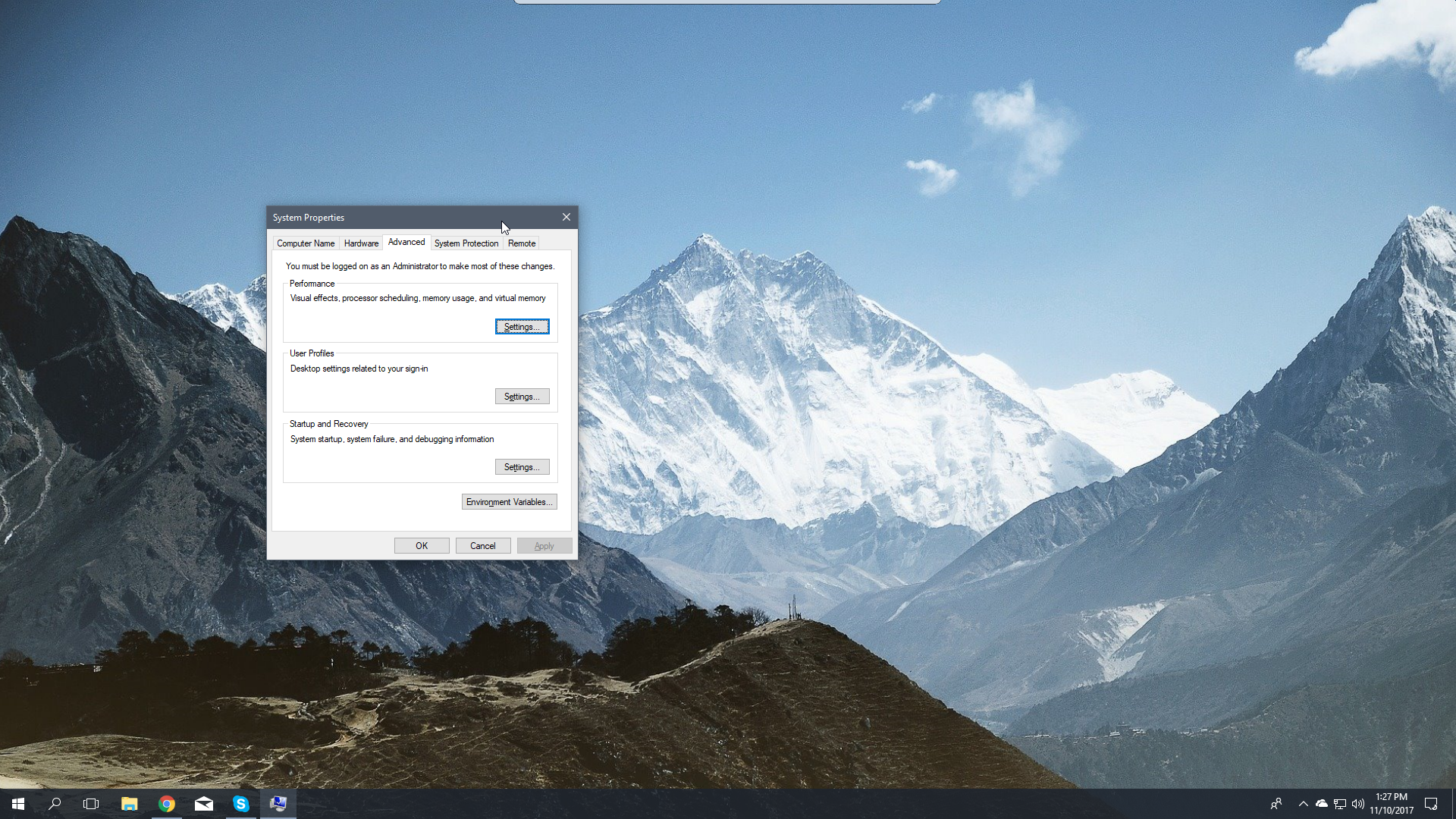Viewport: 1456px width, 819px height.
Task: Open Action Center notifications icon
Action: click(x=1431, y=804)
